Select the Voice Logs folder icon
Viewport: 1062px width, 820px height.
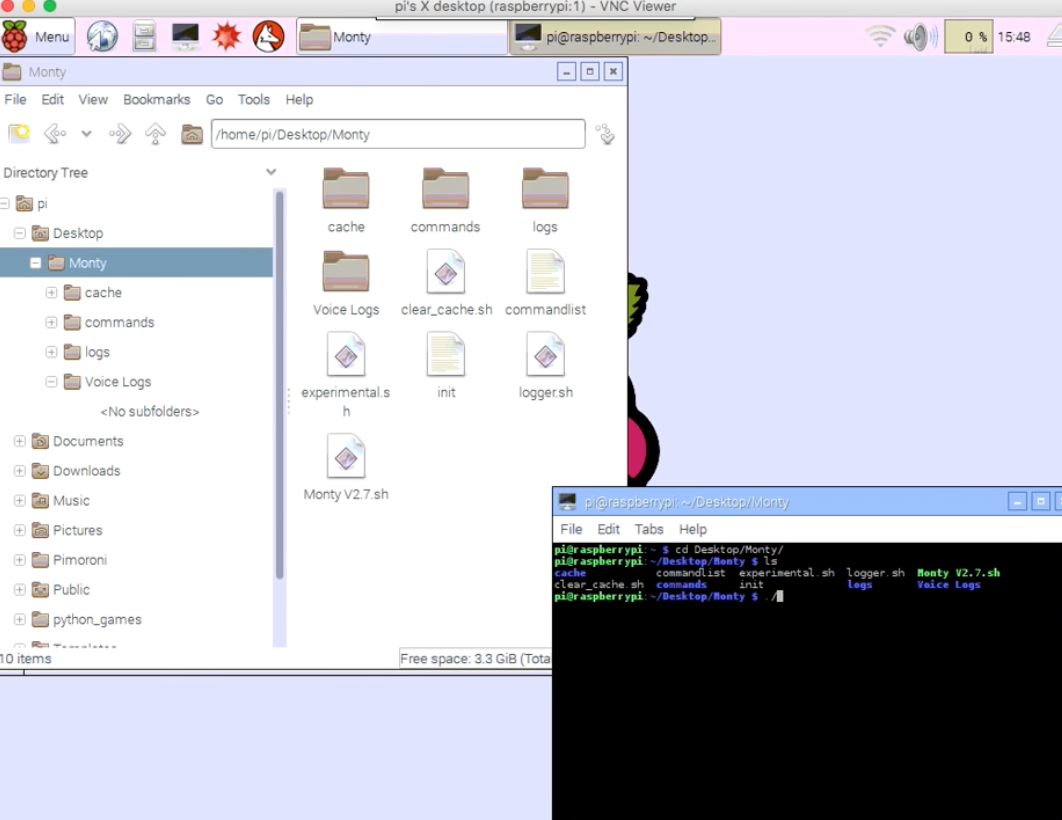coord(346,272)
